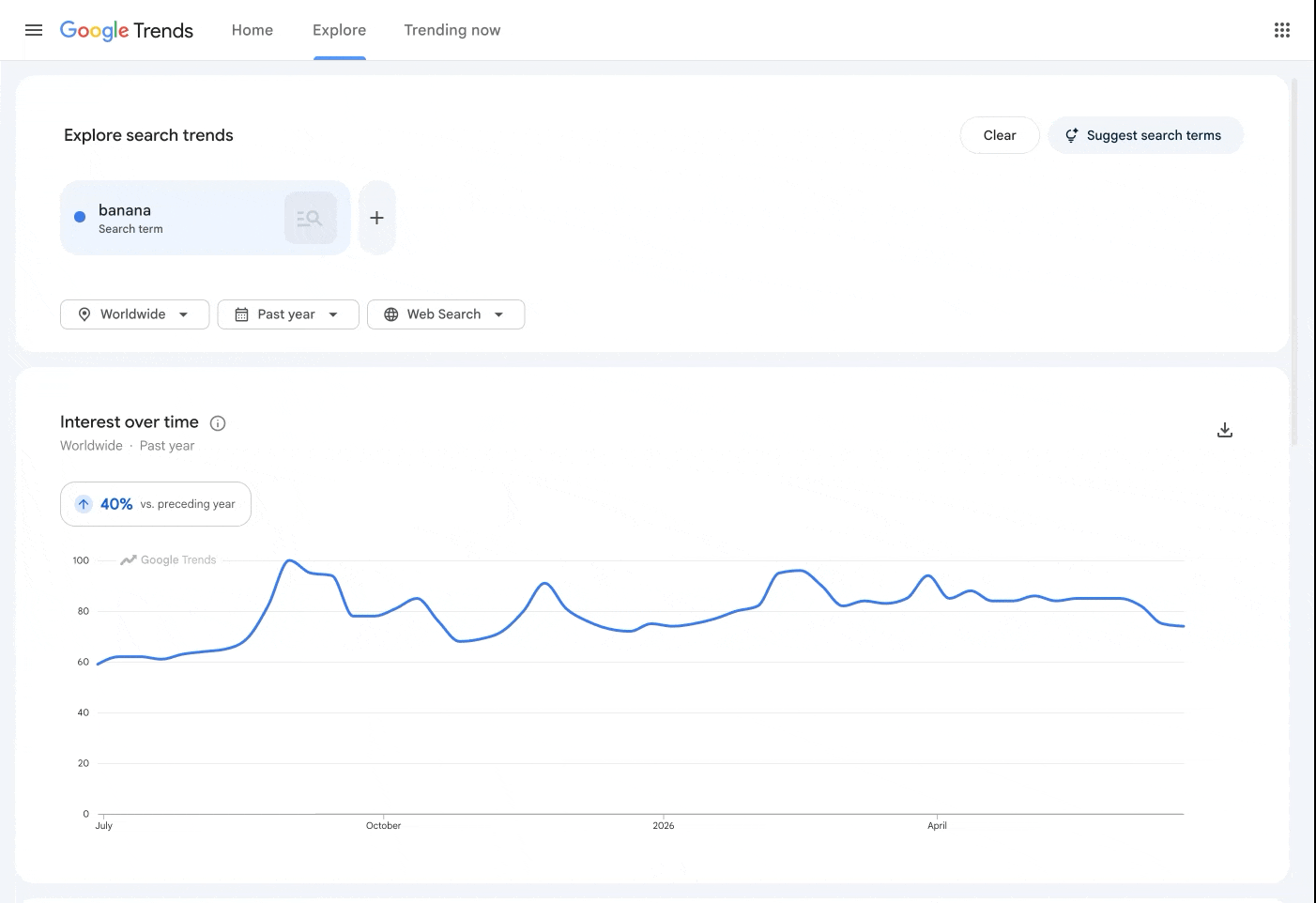1316x903 pixels.
Task: Click the 100 y-axis value
Action: 81,560
